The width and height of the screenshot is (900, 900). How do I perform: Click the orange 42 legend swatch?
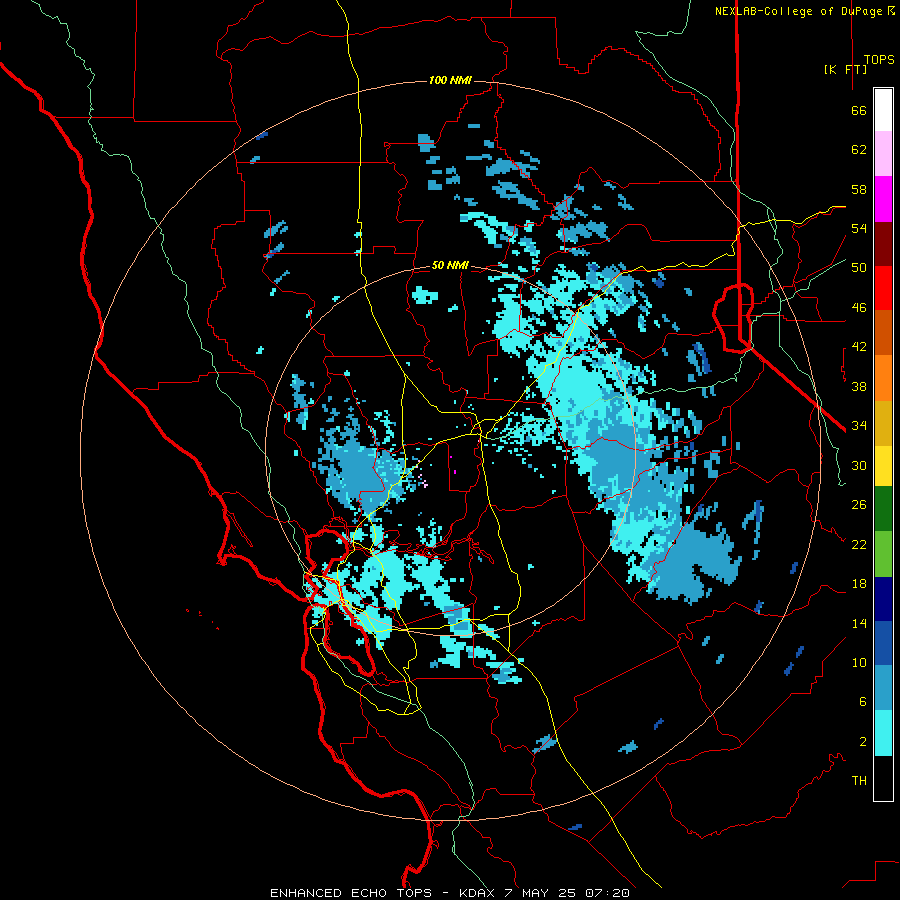click(x=883, y=377)
